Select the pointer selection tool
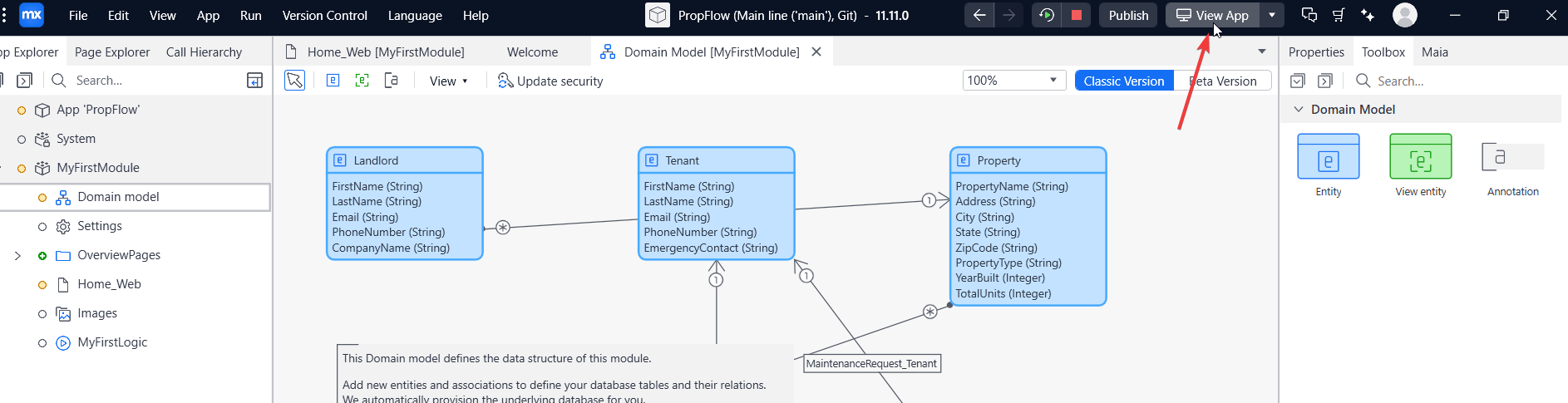The image size is (1568, 403). pos(294,81)
